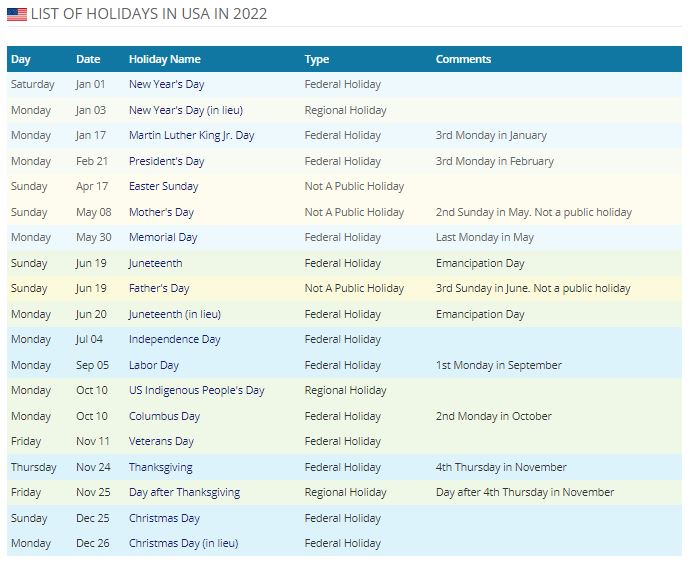Image resolution: width=692 pixels, height=569 pixels.
Task: Open the Day after Thanksgiving link
Action: pos(184,492)
